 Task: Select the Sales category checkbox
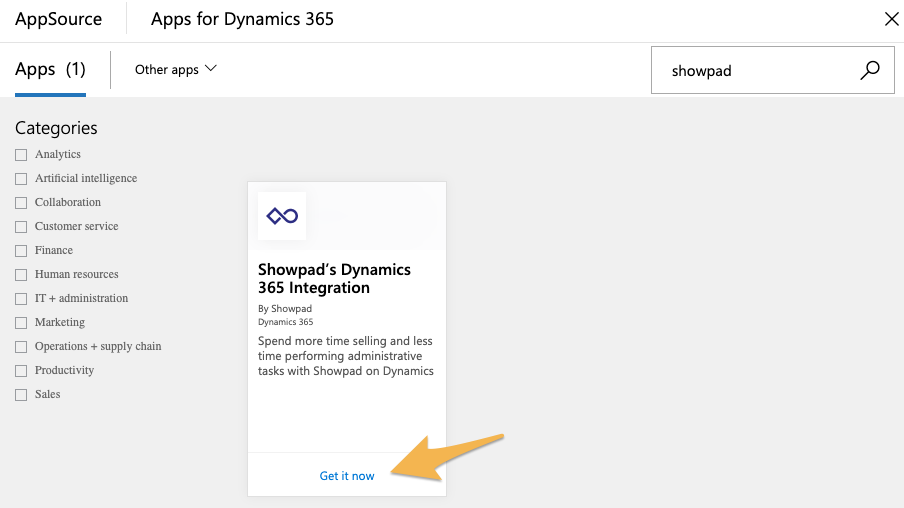(21, 395)
